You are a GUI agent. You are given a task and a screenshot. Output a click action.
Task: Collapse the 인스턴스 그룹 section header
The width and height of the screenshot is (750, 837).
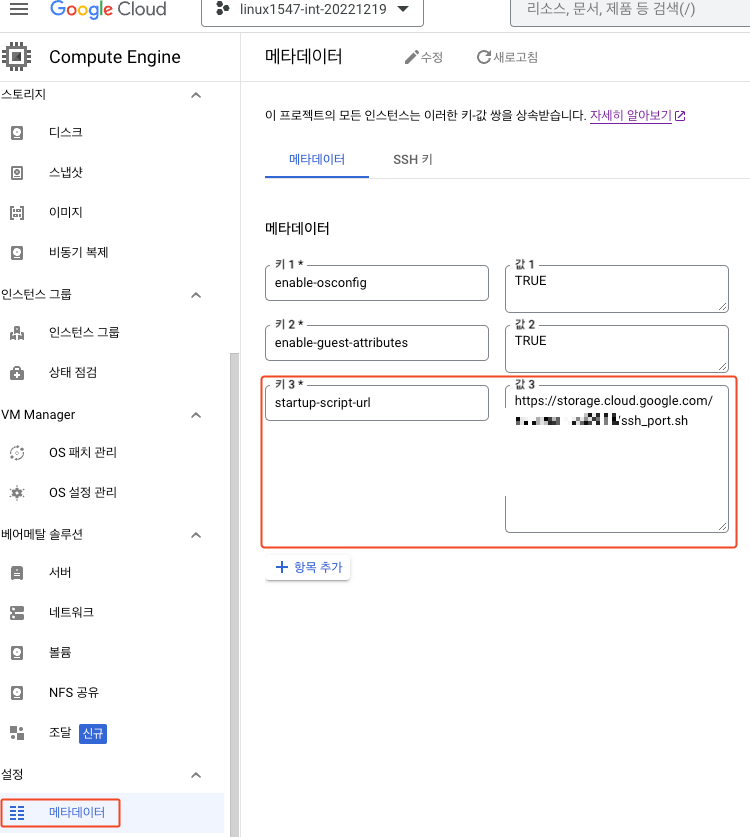(196, 295)
